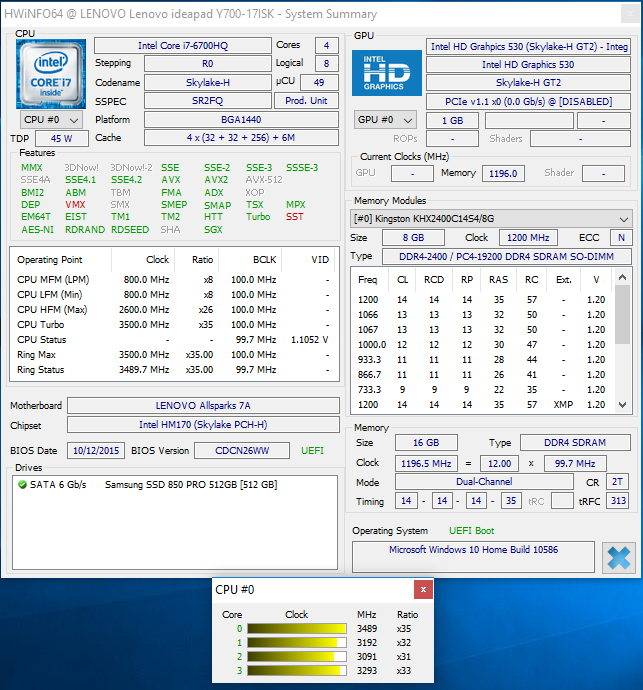Click the CDCN26WW BIOS version field

pyautogui.click(x=242, y=451)
